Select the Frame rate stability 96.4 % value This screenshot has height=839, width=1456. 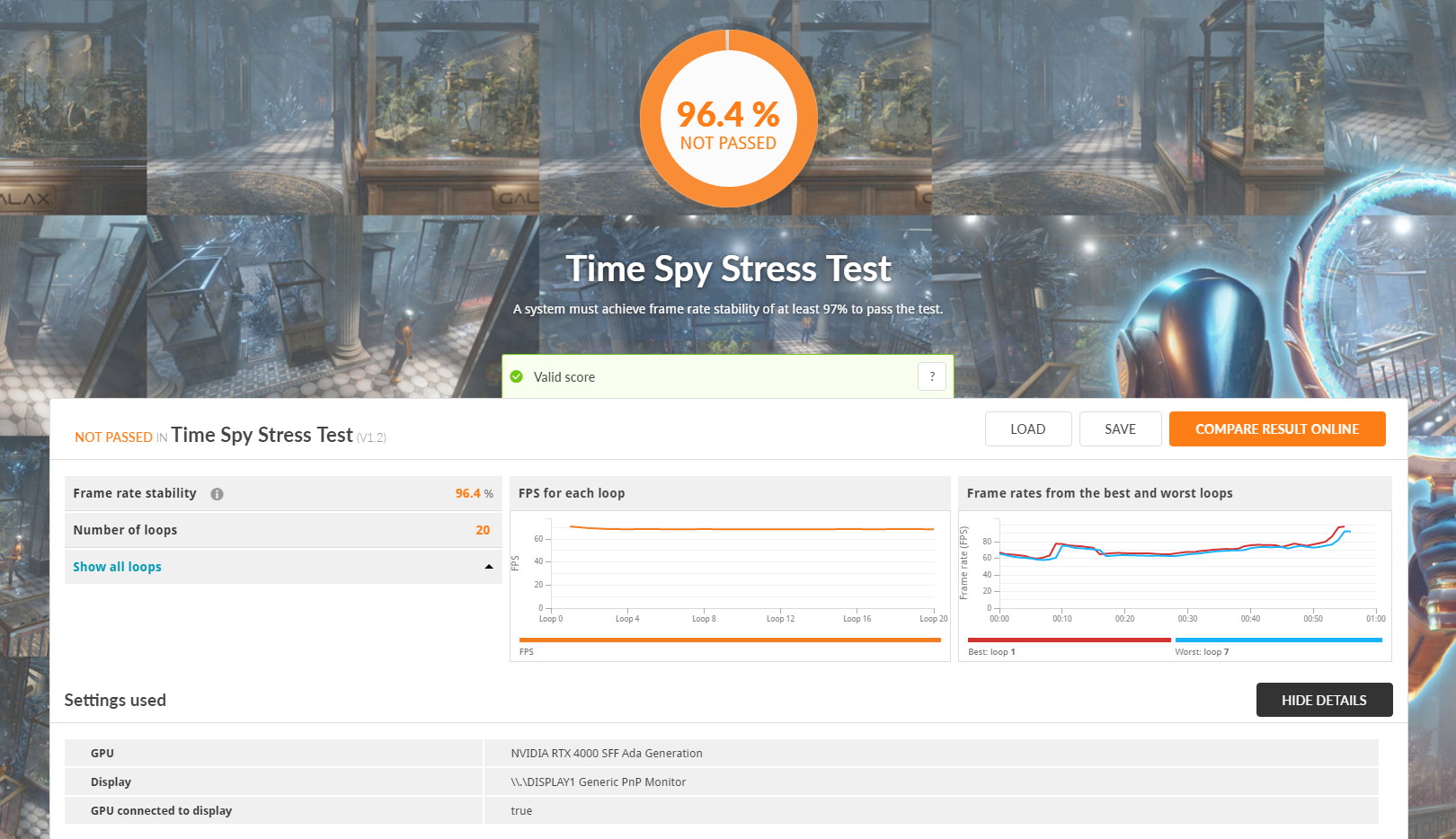(474, 493)
